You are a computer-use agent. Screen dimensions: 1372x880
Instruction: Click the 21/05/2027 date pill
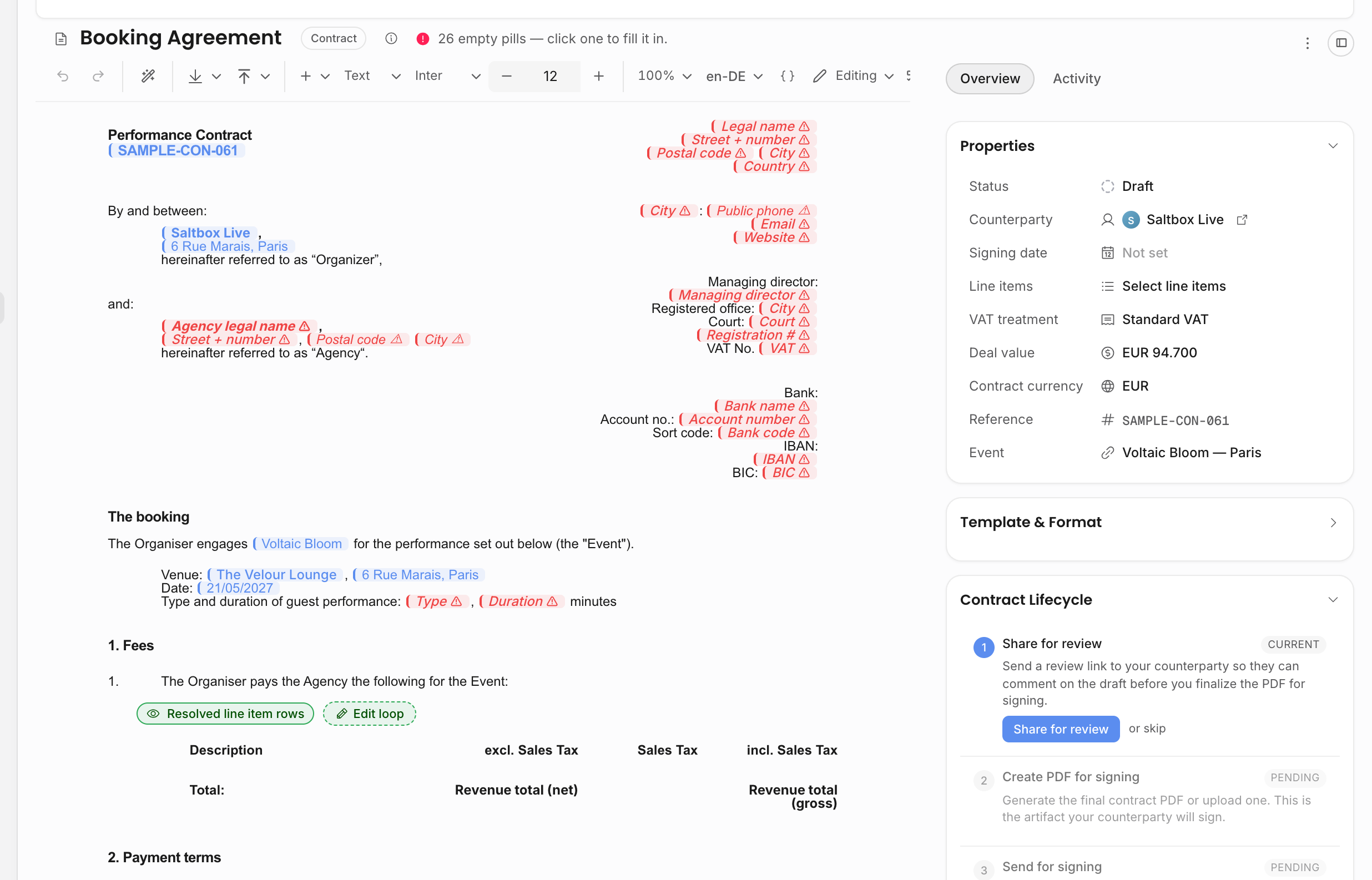pyautogui.click(x=239, y=588)
